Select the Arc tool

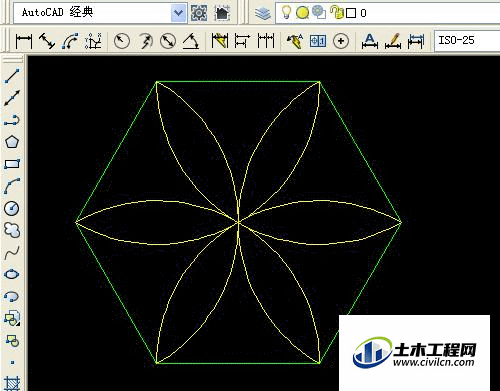(x=12, y=186)
